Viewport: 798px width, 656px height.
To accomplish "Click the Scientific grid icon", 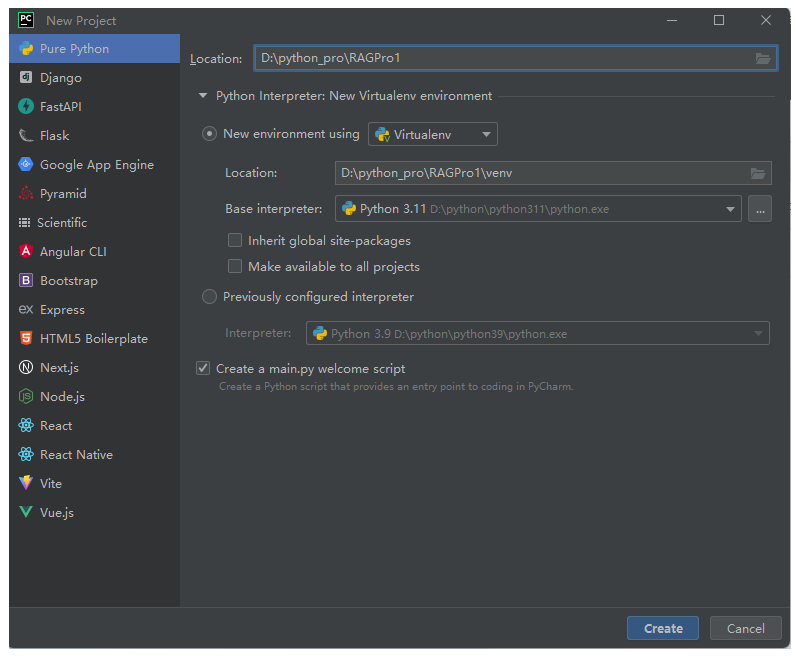I will [24, 222].
